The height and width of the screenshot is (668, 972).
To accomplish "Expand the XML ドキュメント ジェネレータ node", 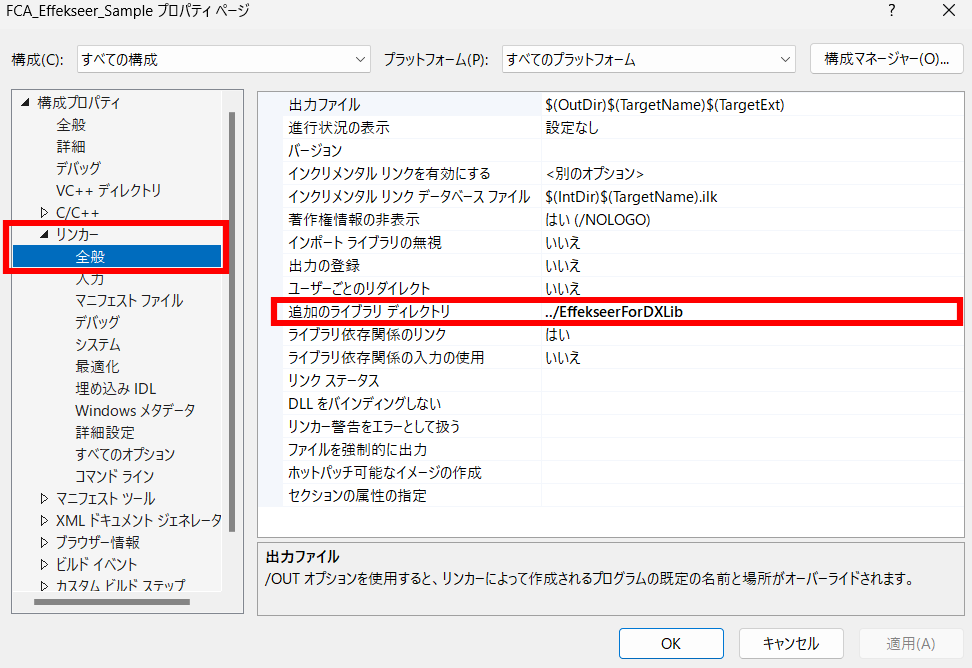I will pyautogui.click(x=43, y=519).
